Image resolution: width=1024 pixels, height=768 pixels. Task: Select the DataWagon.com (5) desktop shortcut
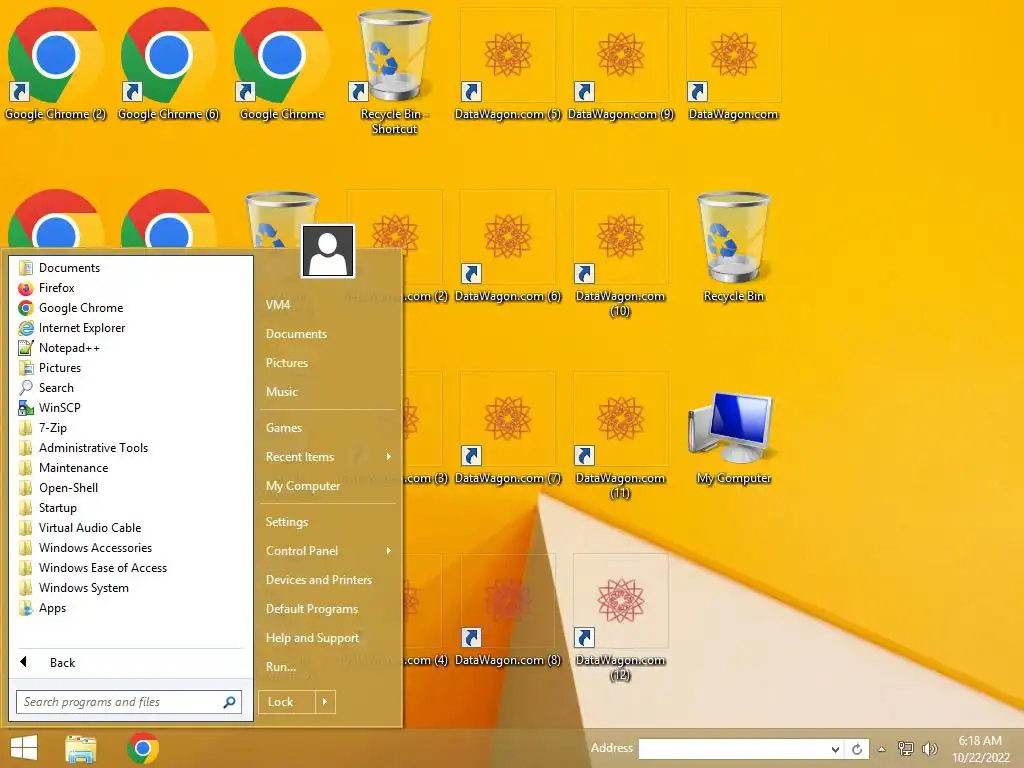coord(507,64)
